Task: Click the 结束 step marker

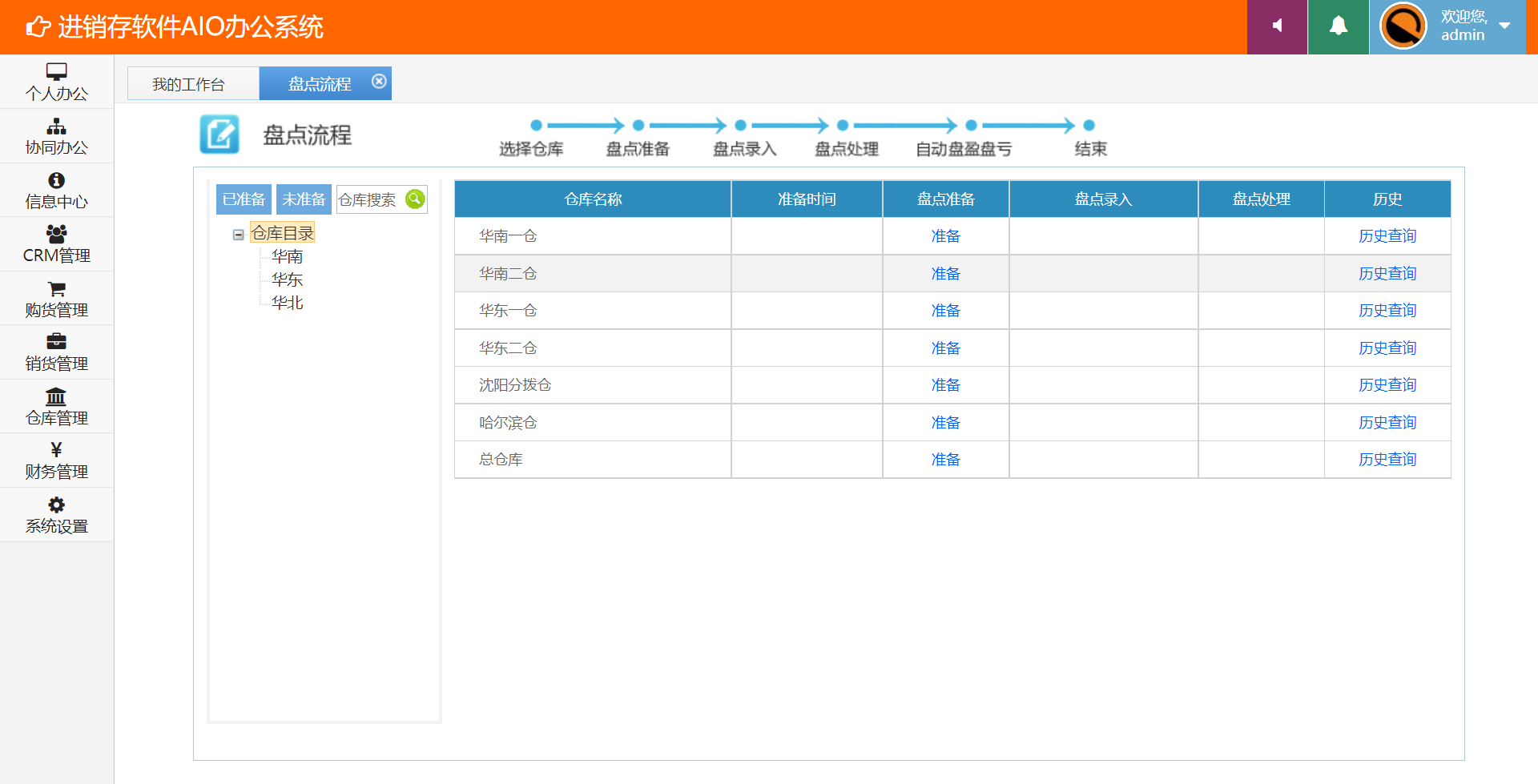Action: 1089,125
